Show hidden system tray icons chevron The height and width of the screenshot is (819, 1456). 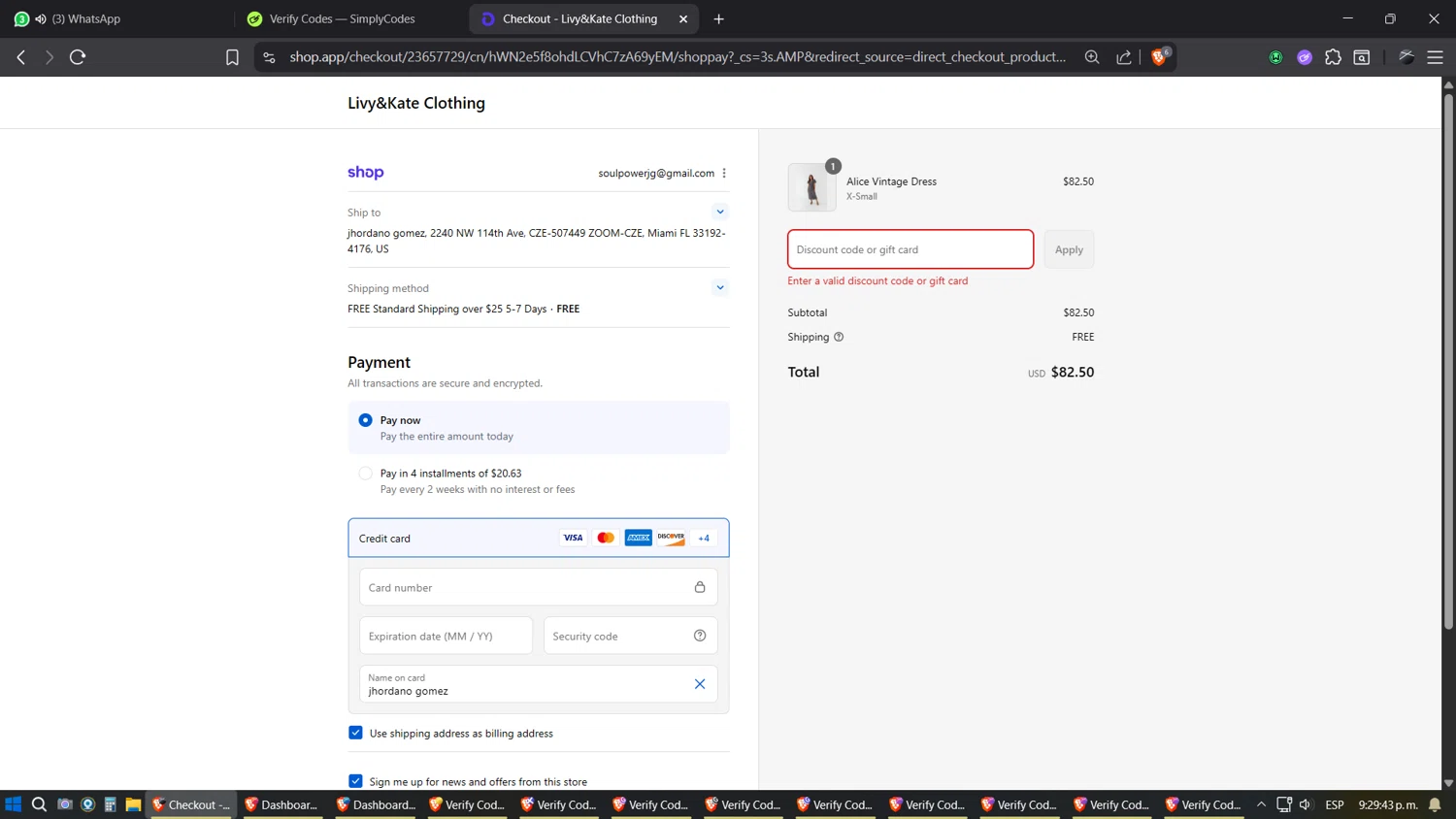tap(1261, 804)
